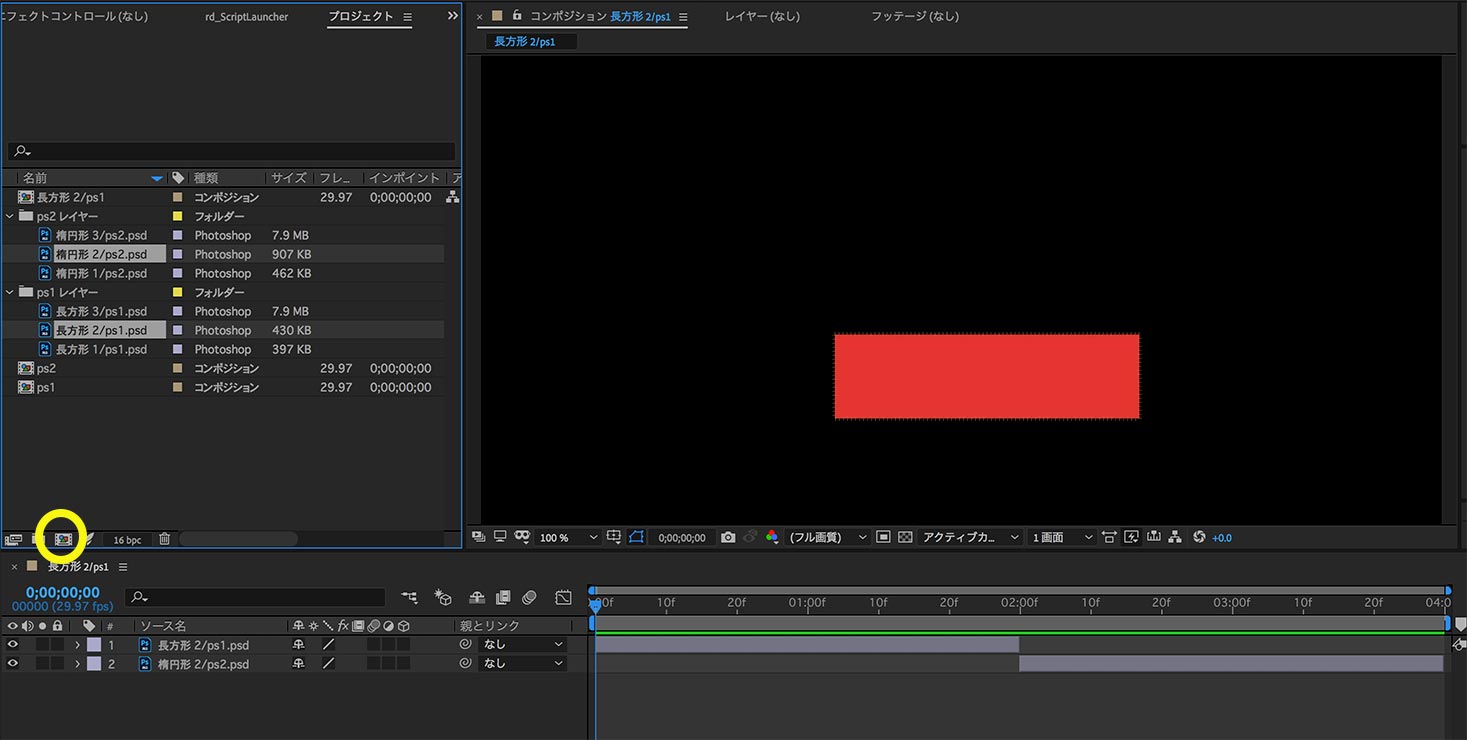This screenshot has width=1467, height=740.
Task: Open the 100 % magnification dropdown
Action: 570,537
